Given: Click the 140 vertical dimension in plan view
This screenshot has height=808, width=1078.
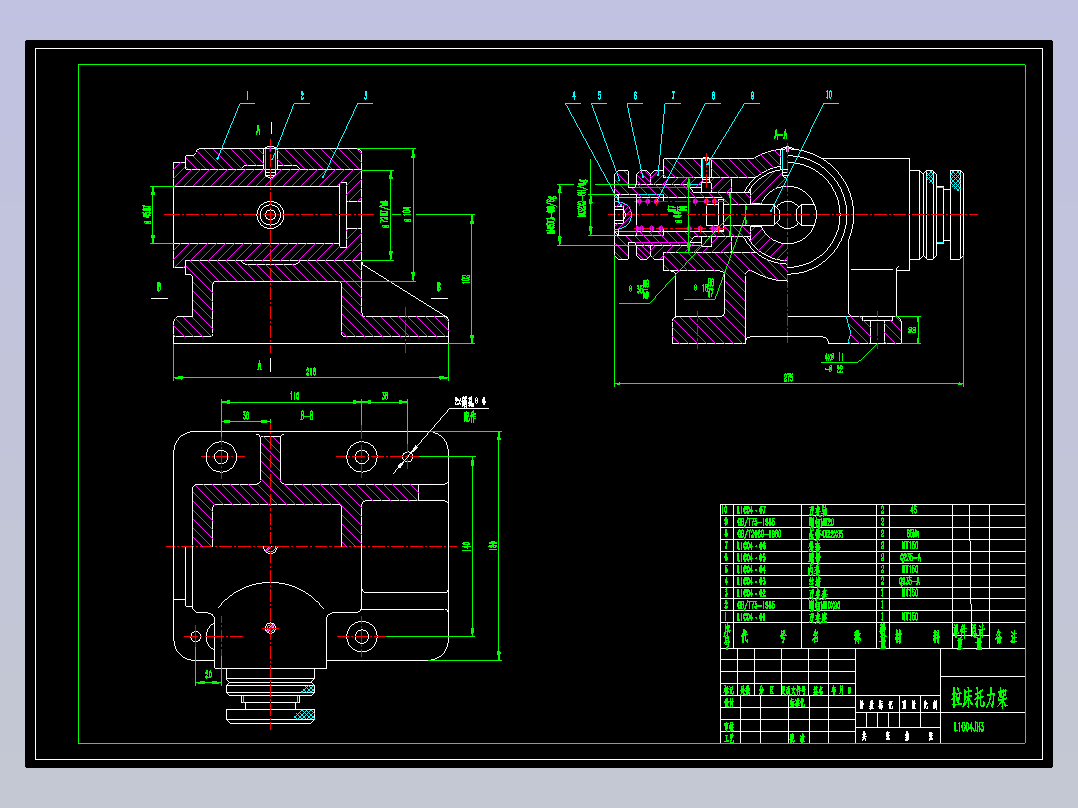Looking at the screenshot, I should pos(467,546).
